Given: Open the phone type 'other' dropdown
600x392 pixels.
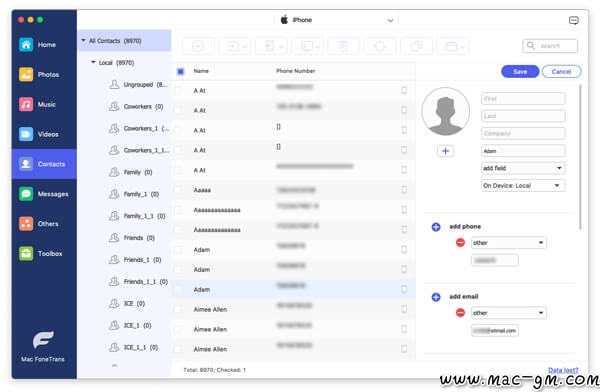Looking at the screenshot, I should (x=509, y=243).
